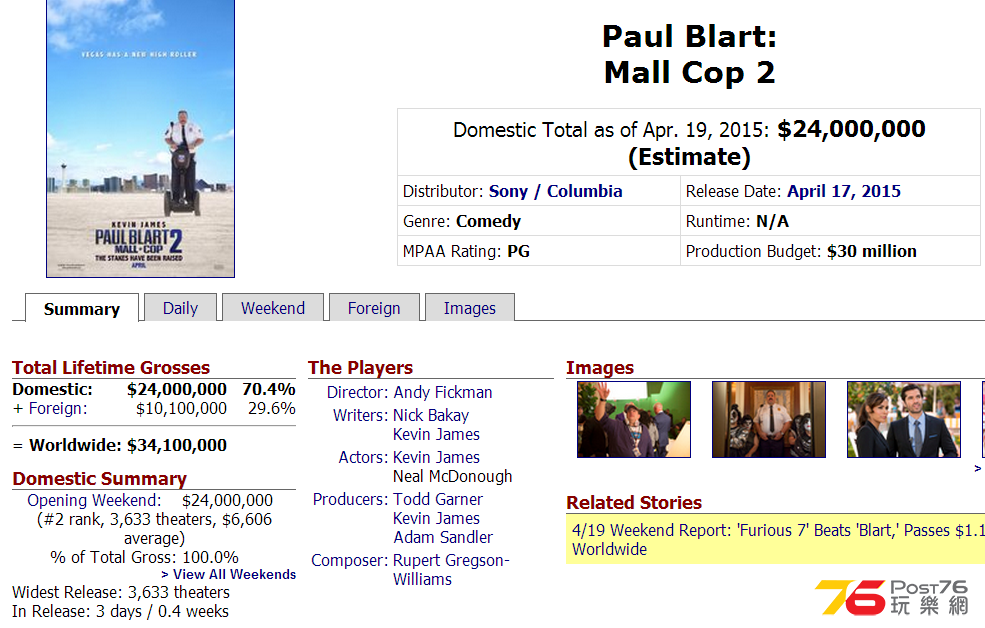Click the Actors label link
This screenshot has width=985, height=628.
coord(363,457)
